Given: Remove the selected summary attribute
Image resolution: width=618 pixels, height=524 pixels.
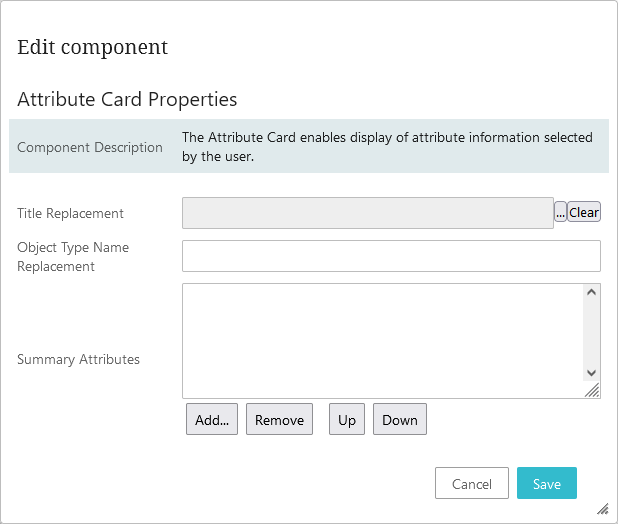Looking at the screenshot, I should (279, 420).
